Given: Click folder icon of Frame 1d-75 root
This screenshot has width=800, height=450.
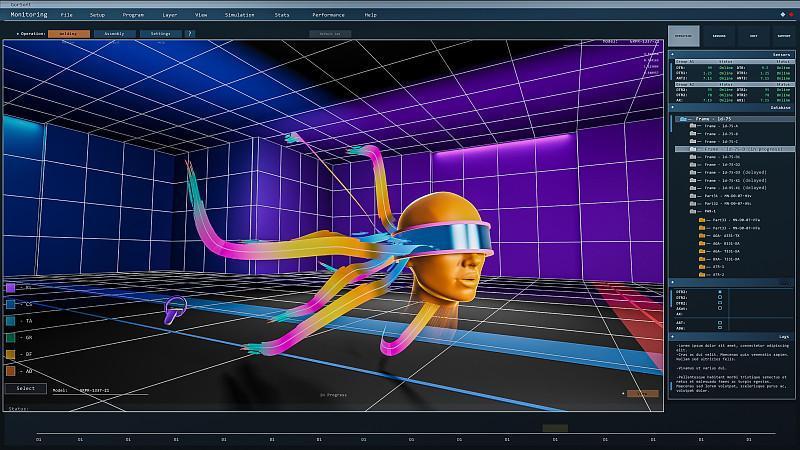Looking at the screenshot, I should (x=683, y=119).
